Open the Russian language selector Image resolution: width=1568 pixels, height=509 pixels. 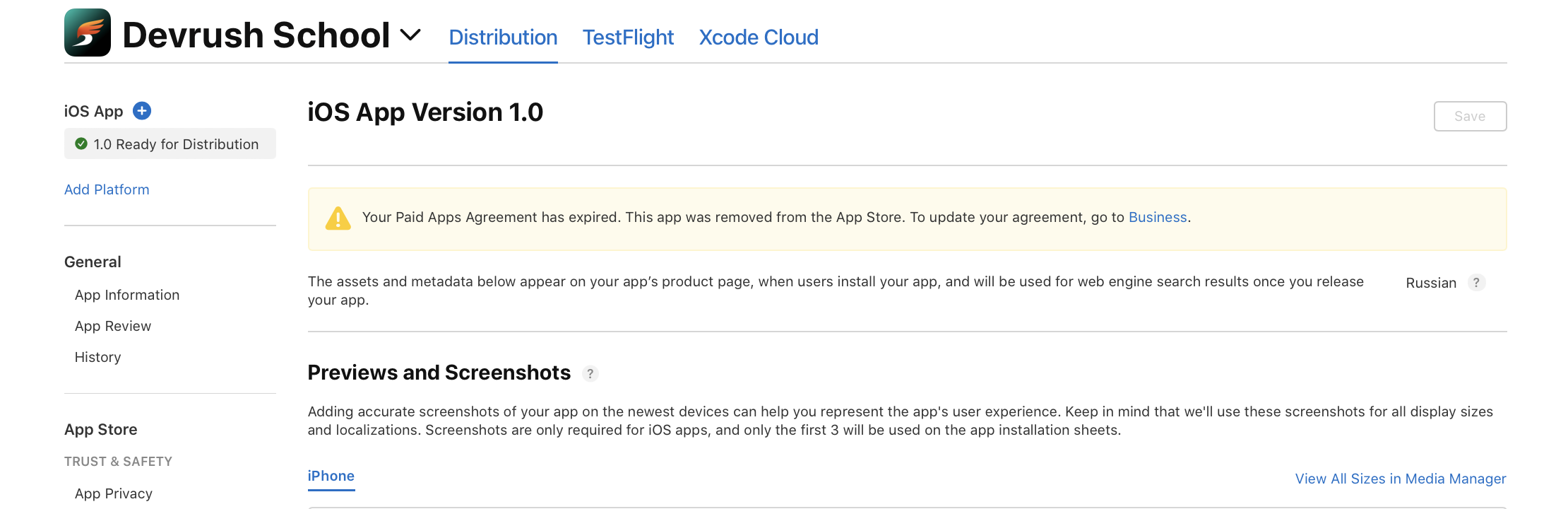point(1431,283)
